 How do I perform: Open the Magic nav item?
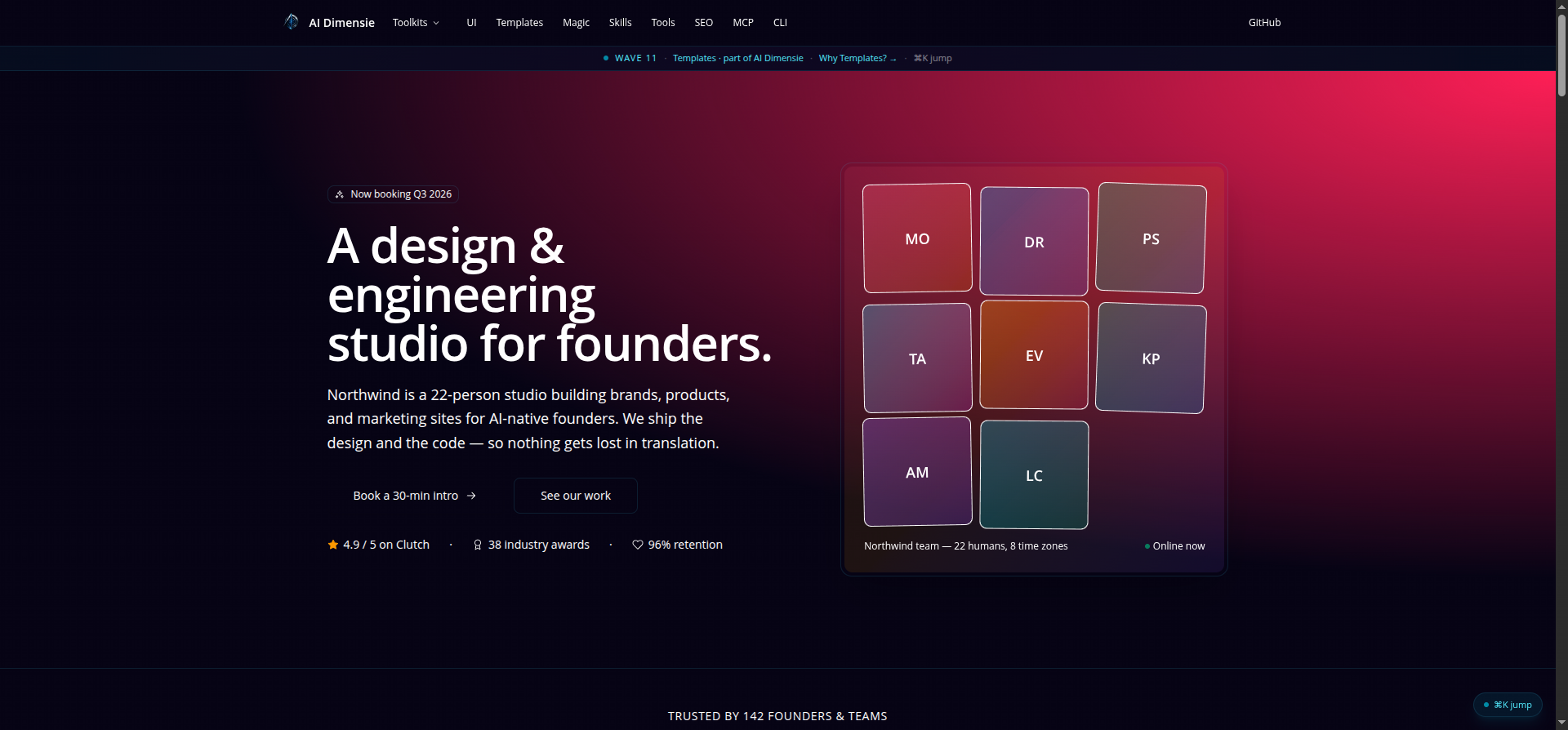point(576,22)
